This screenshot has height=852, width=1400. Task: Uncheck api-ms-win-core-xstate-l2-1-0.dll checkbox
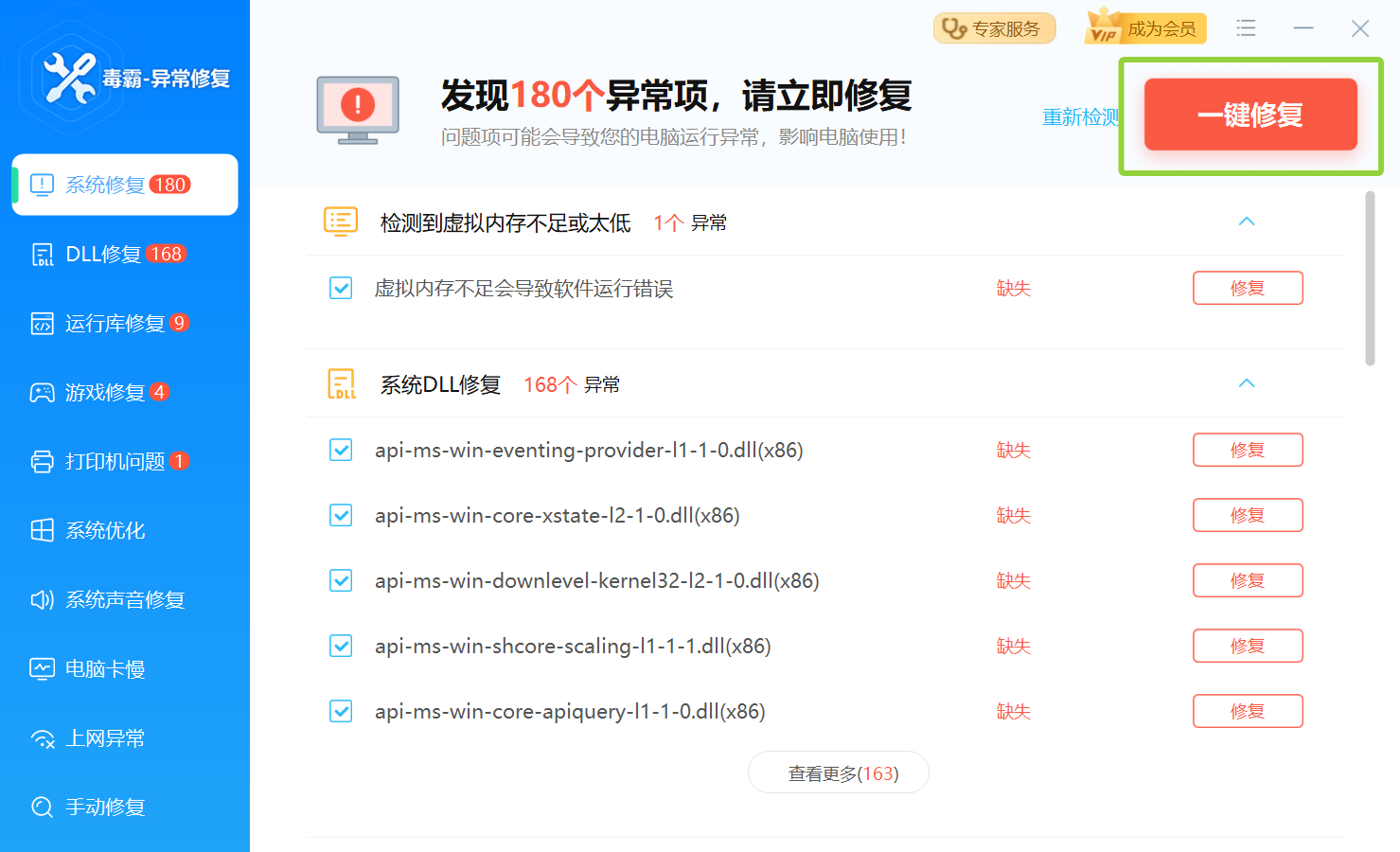click(x=341, y=515)
